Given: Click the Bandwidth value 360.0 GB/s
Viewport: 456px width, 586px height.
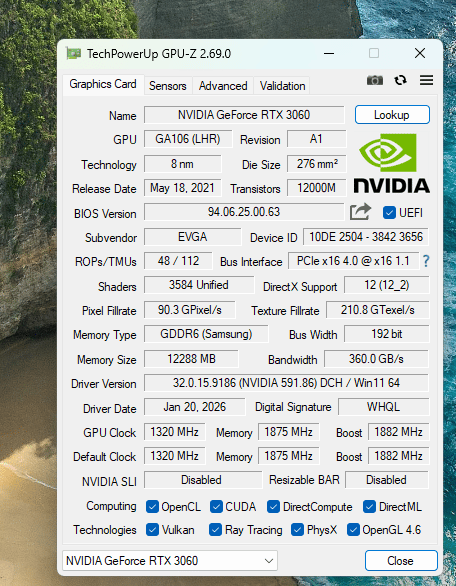Looking at the screenshot, I should click(x=376, y=359).
